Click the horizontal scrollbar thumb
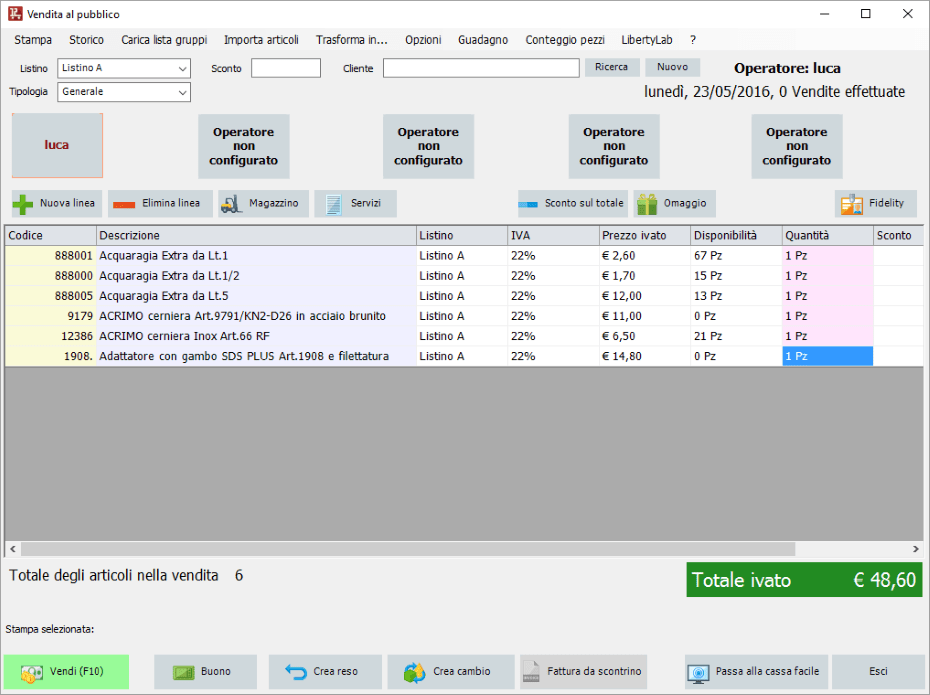 point(408,549)
